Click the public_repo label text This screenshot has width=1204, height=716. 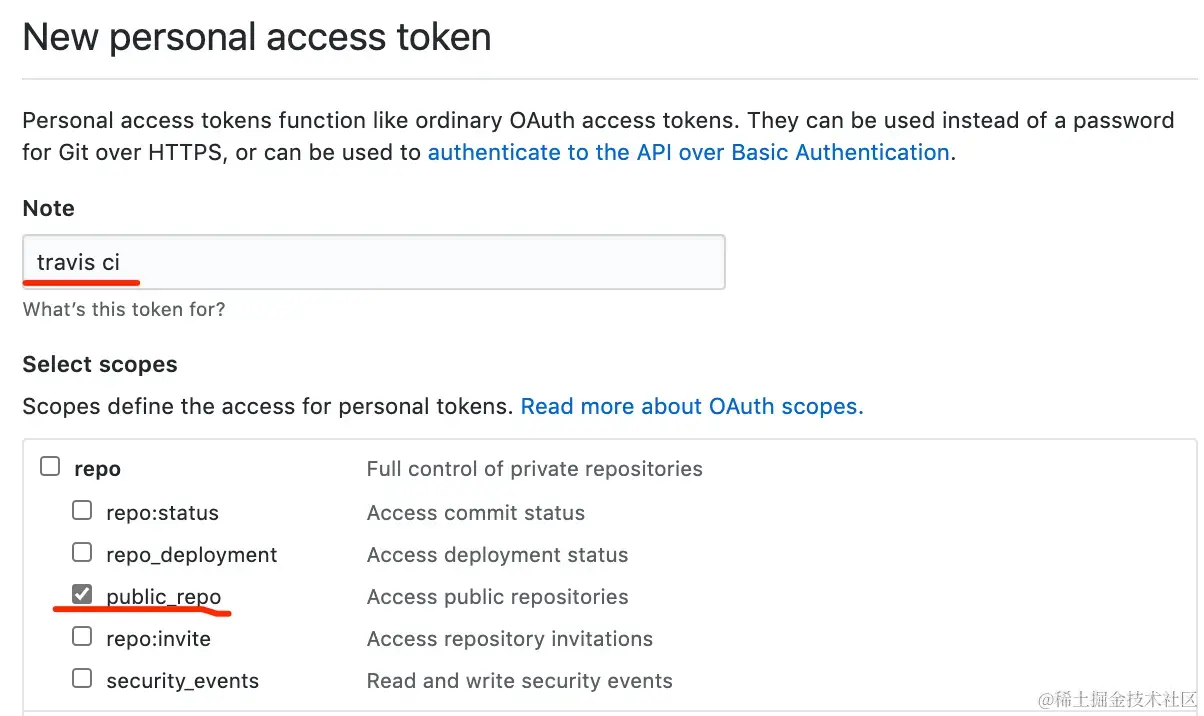(x=163, y=597)
